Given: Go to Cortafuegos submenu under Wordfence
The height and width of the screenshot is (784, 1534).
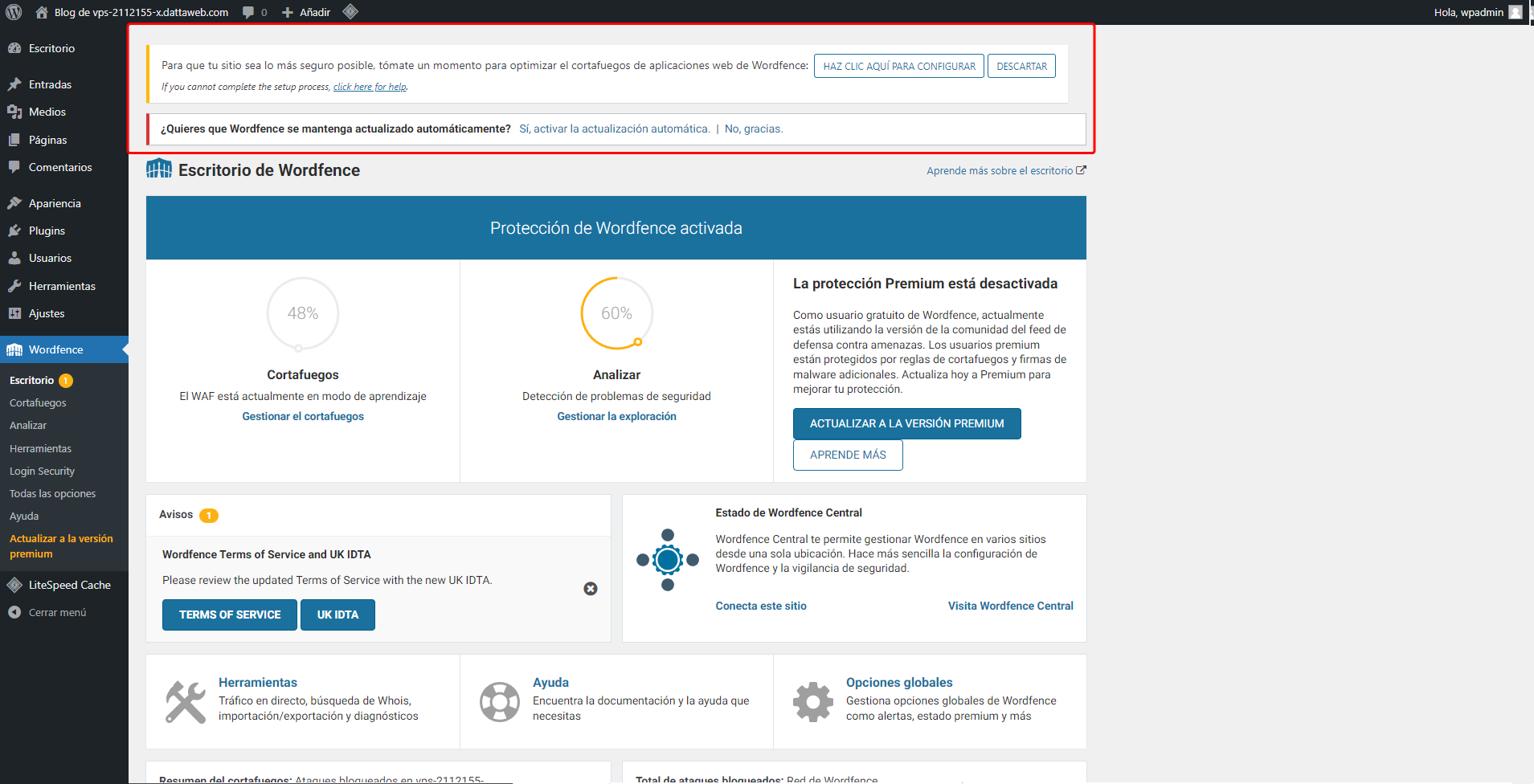Looking at the screenshot, I should (x=38, y=402).
